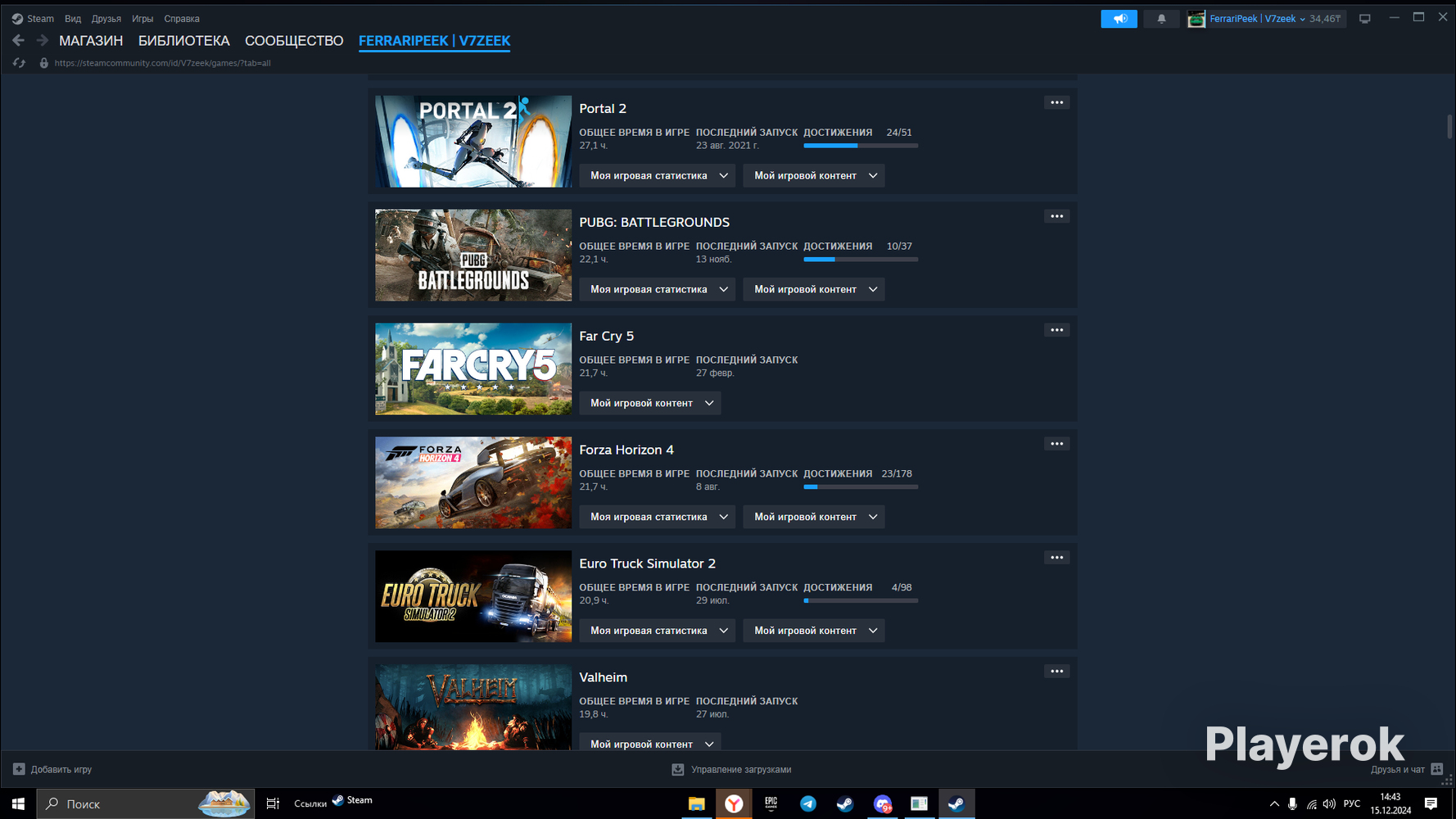Open File Explorer from the taskbar
This screenshot has width=1456, height=819.
click(696, 803)
